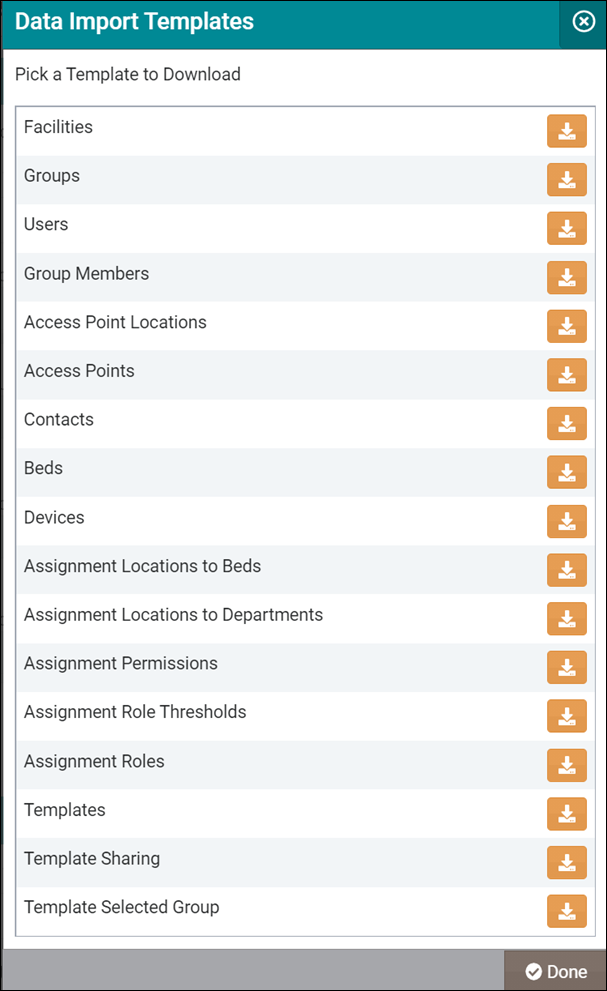Select the Template Sharing row label
This screenshot has height=991, width=607.
tap(92, 859)
